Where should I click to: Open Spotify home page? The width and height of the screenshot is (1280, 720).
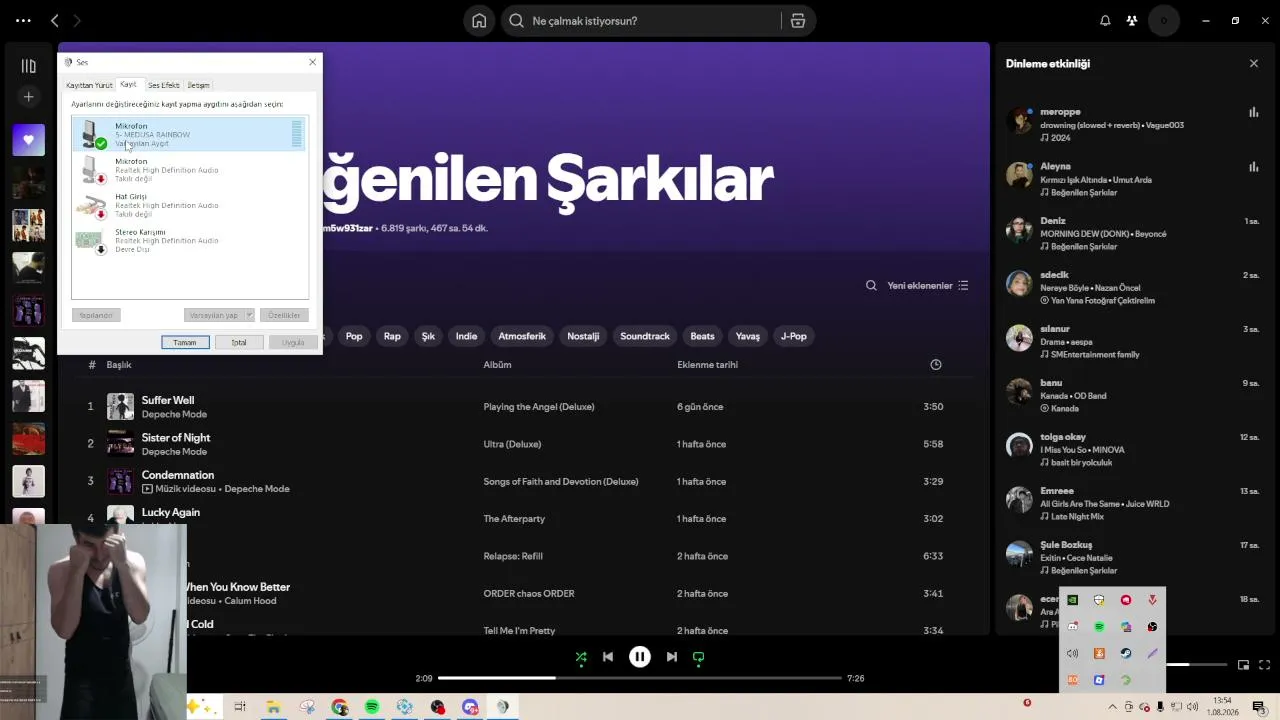(479, 21)
